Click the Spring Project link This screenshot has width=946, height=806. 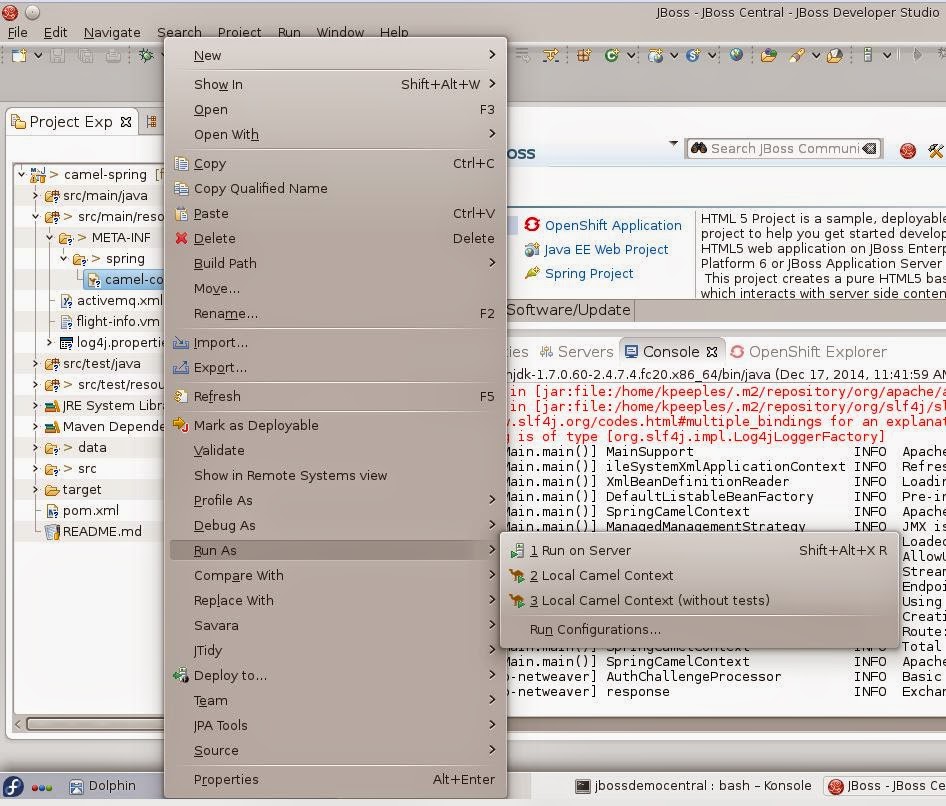point(589,274)
